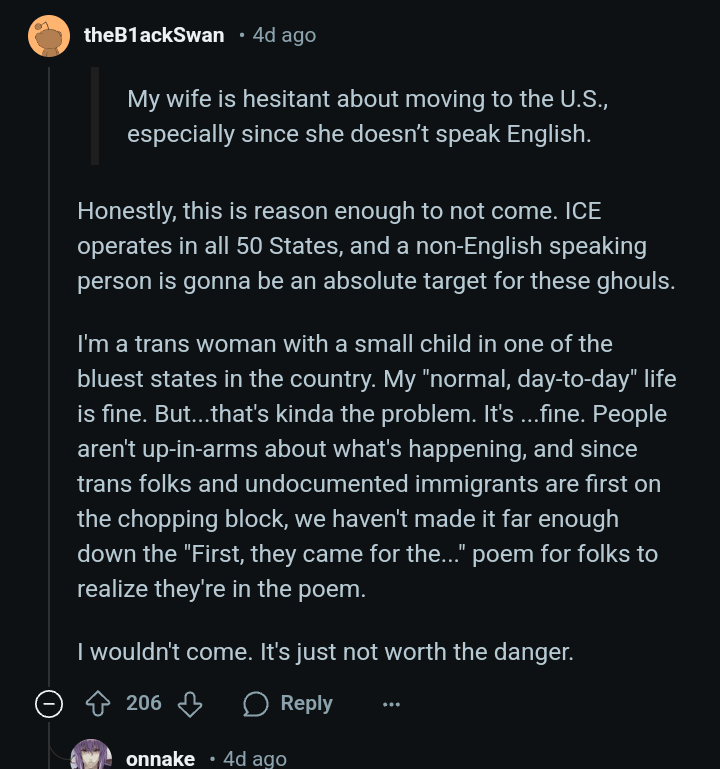Click the gray bar left of the quote
The width and height of the screenshot is (720, 769).
click(x=95, y=116)
